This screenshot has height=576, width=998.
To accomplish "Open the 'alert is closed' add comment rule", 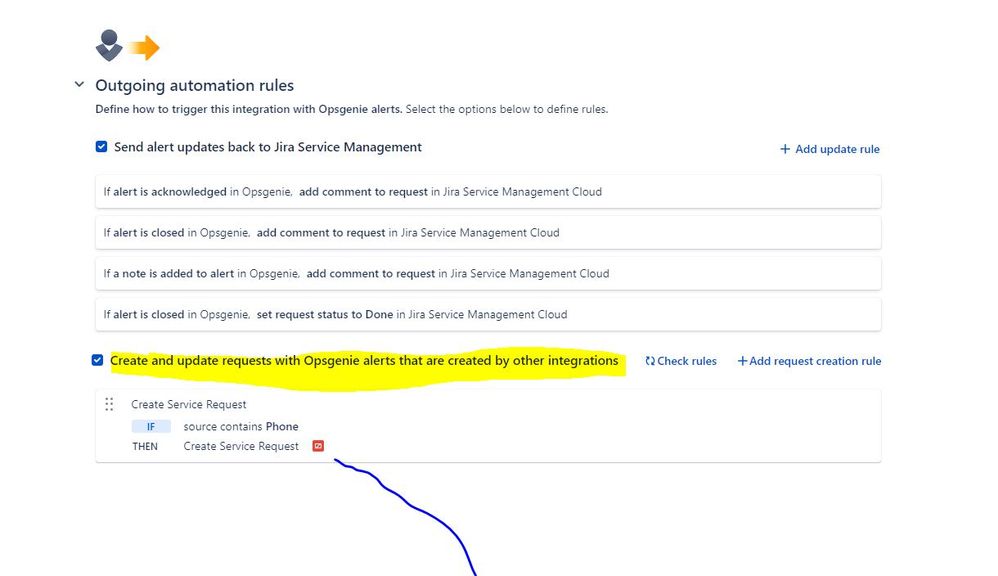I will tap(488, 232).
